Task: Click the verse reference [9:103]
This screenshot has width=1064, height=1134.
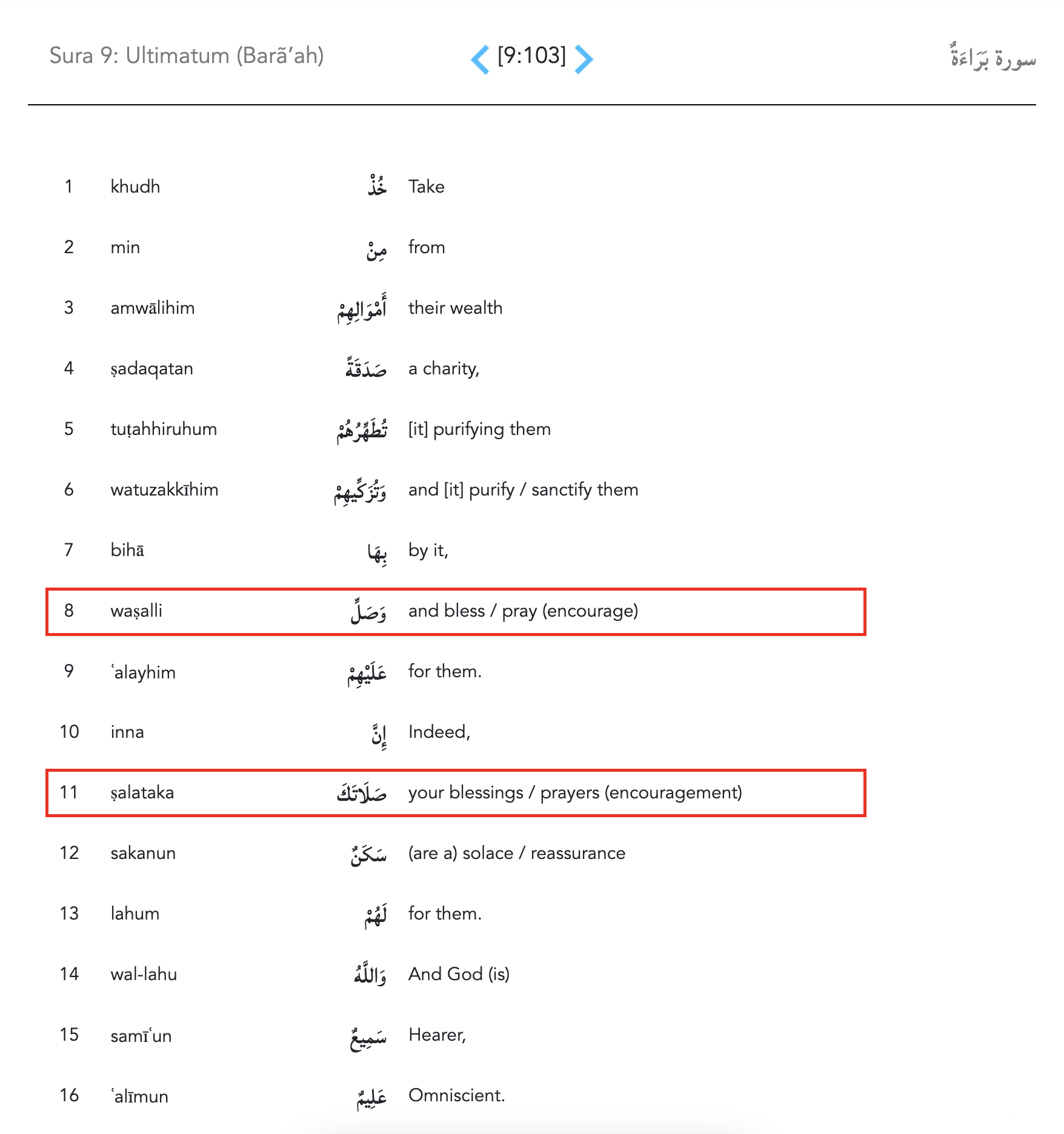Action: click(x=531, y=56)
